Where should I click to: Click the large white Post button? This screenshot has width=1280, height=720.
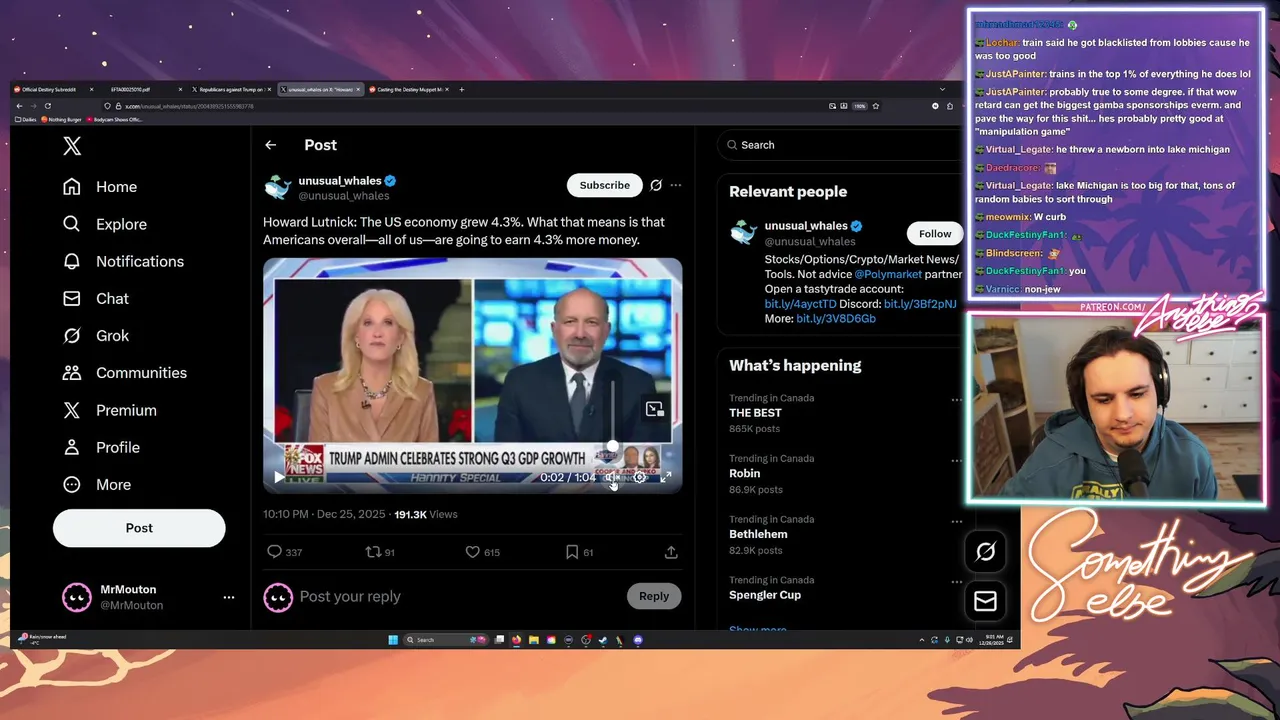[139, 528]
